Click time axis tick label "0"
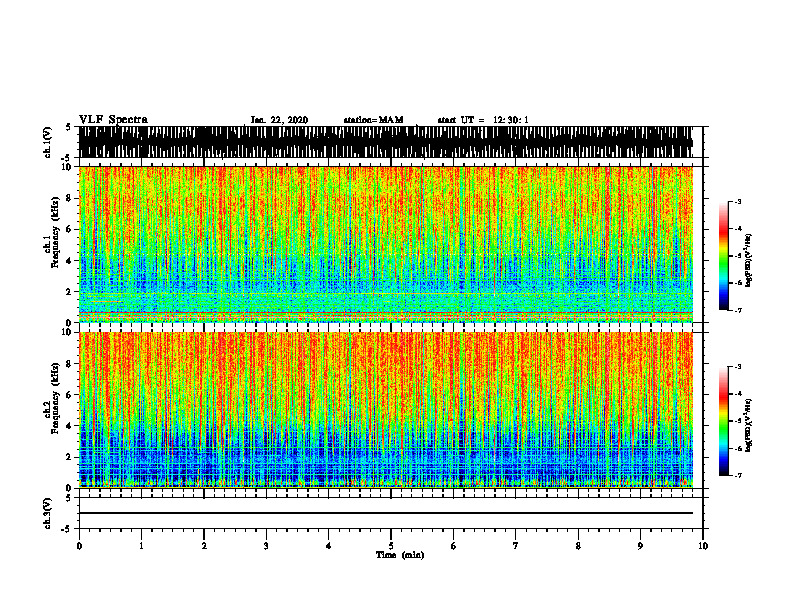The image size is (792, 612). click(79, 546)
